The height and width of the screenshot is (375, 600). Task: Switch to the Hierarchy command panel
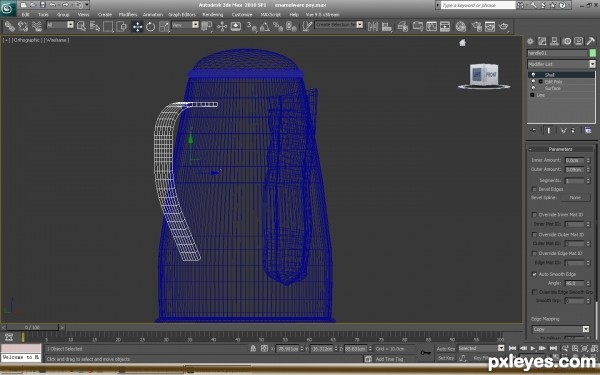click(x=554, y=41)
